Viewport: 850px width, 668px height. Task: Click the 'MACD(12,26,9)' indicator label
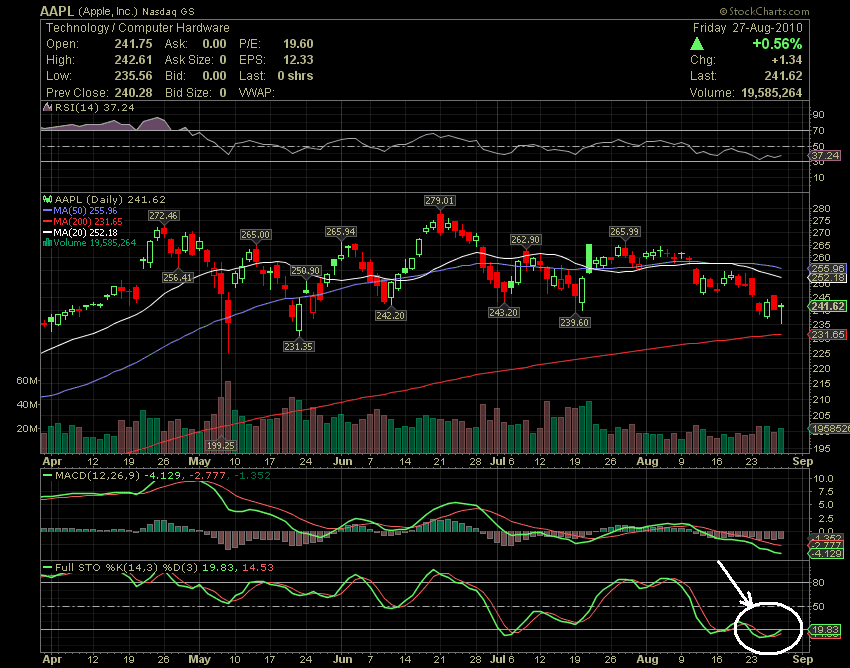click(x=98, y=476)
